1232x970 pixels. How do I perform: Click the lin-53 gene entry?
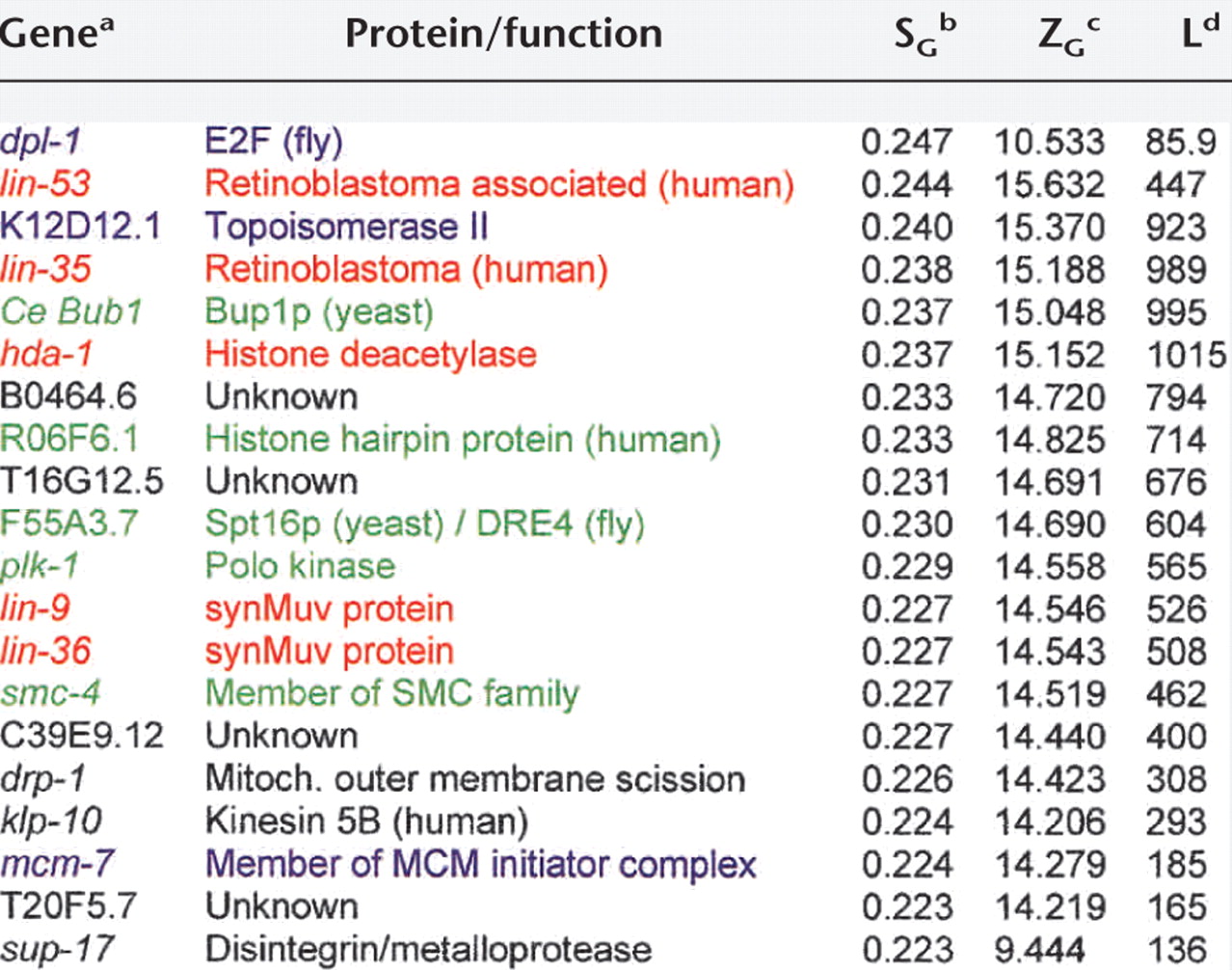[45, 184]
